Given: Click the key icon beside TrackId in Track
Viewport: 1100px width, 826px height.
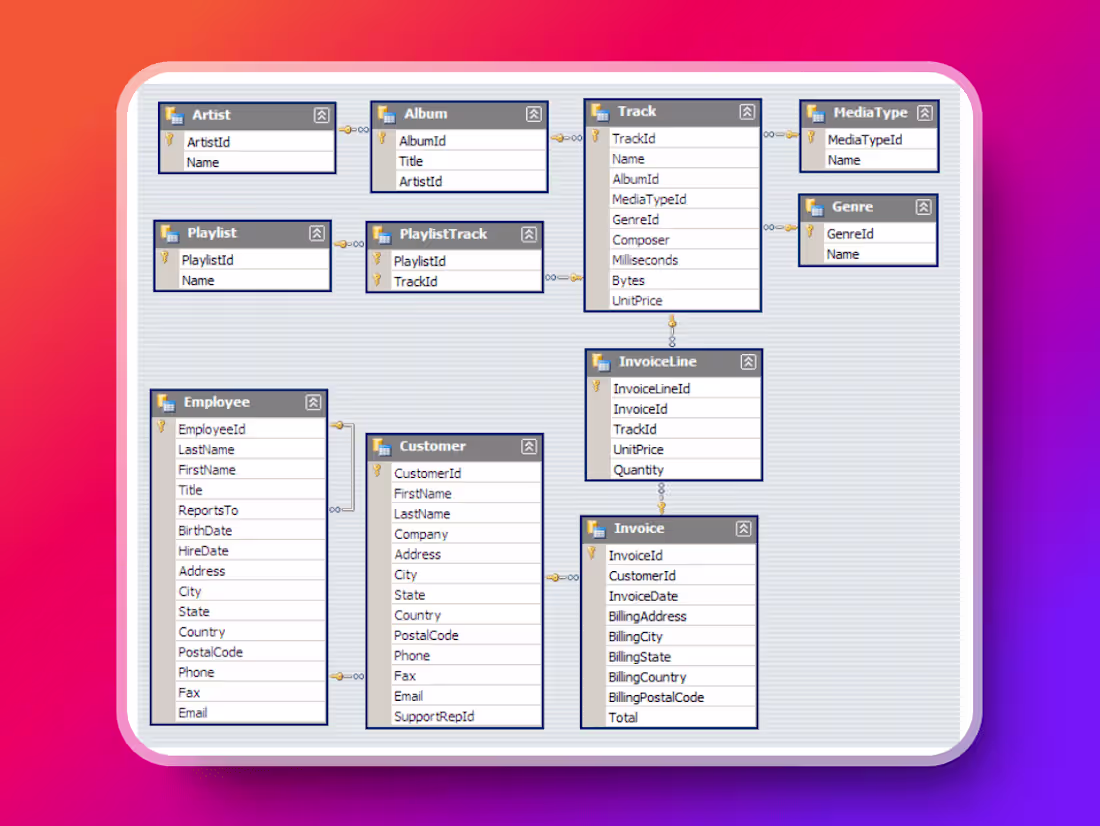Looking at the screenshot, I should 594,138.
